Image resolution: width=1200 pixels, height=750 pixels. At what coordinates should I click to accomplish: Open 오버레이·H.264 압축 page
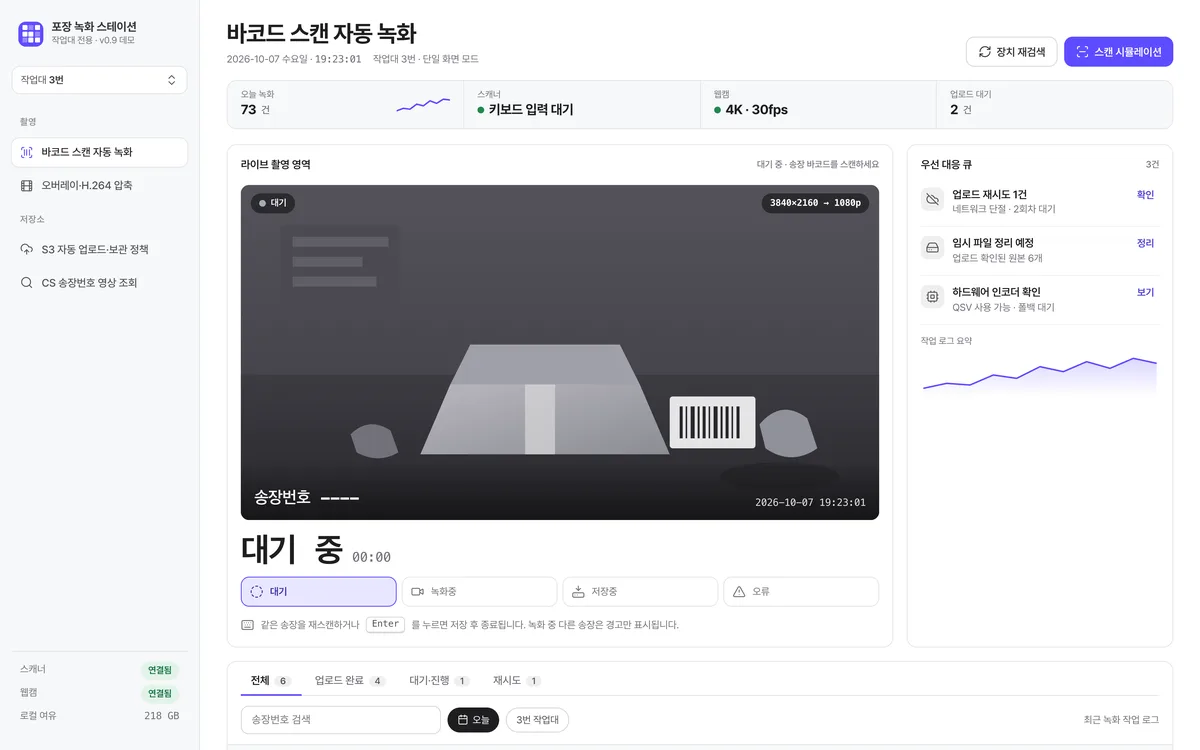click(x=99, y=185)
